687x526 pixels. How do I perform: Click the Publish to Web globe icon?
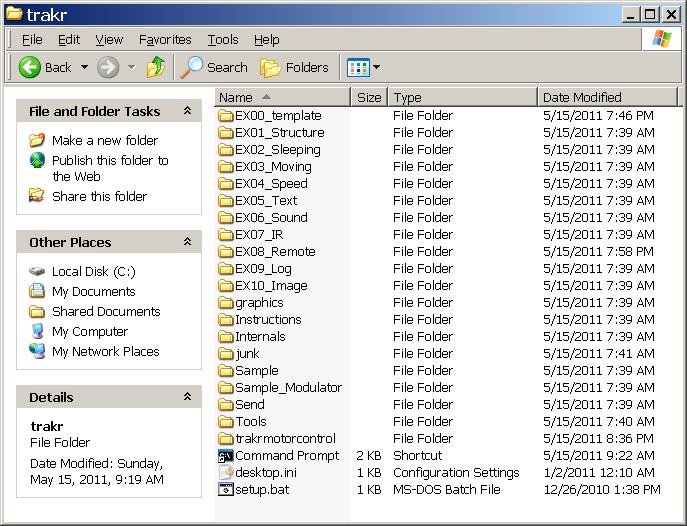37,160
